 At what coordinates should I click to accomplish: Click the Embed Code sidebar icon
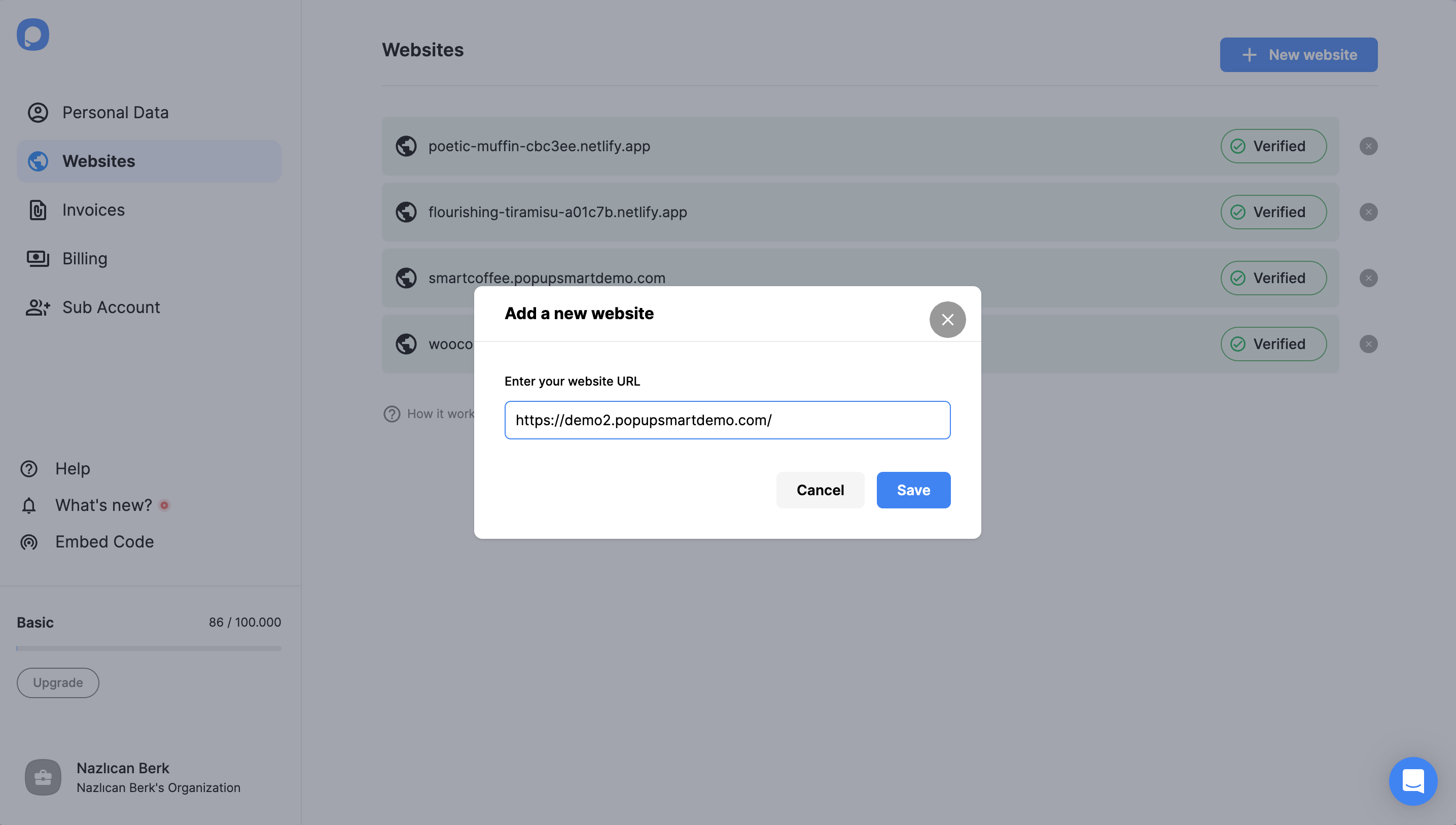point(29,541)
